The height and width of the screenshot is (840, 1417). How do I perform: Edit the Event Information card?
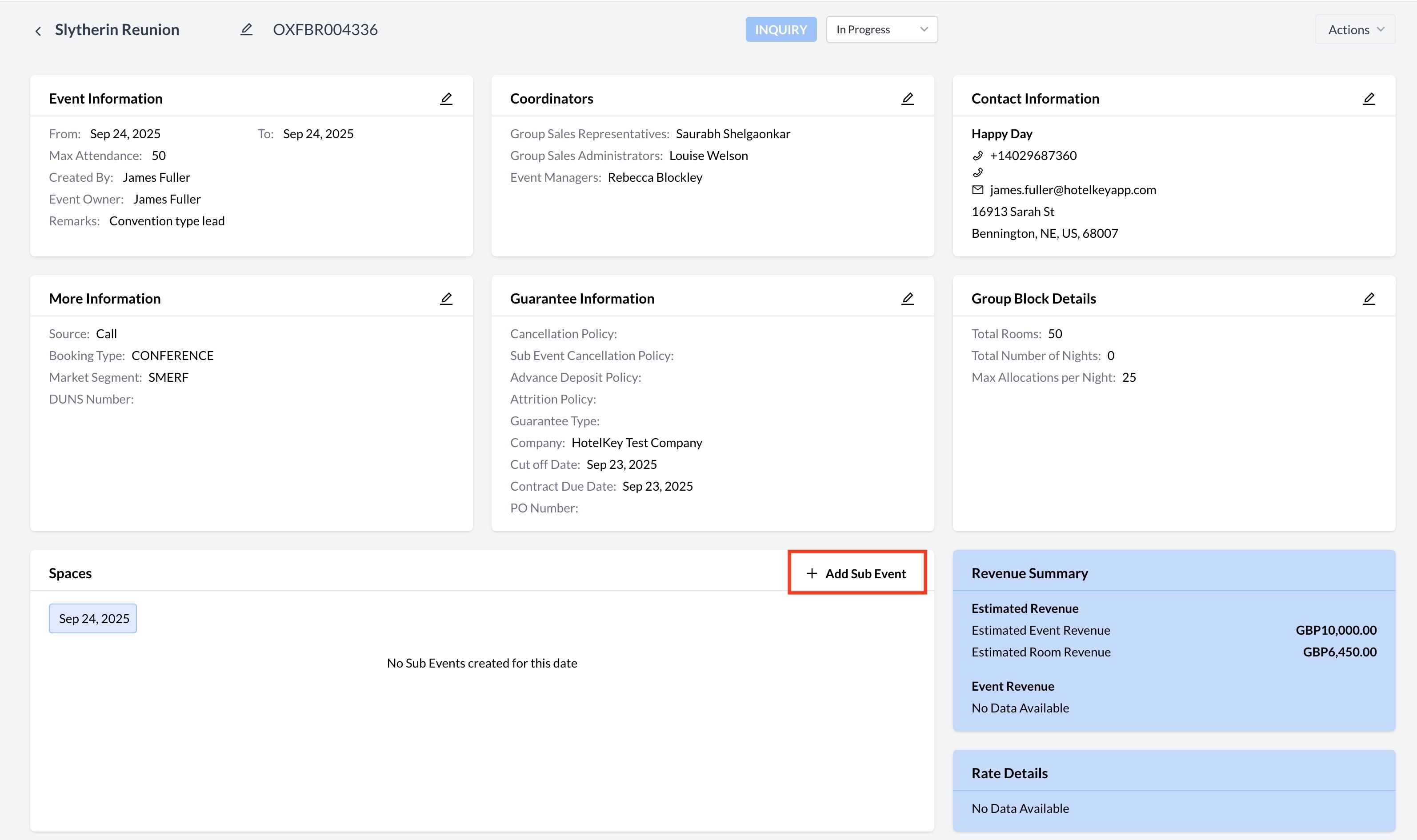446,99
